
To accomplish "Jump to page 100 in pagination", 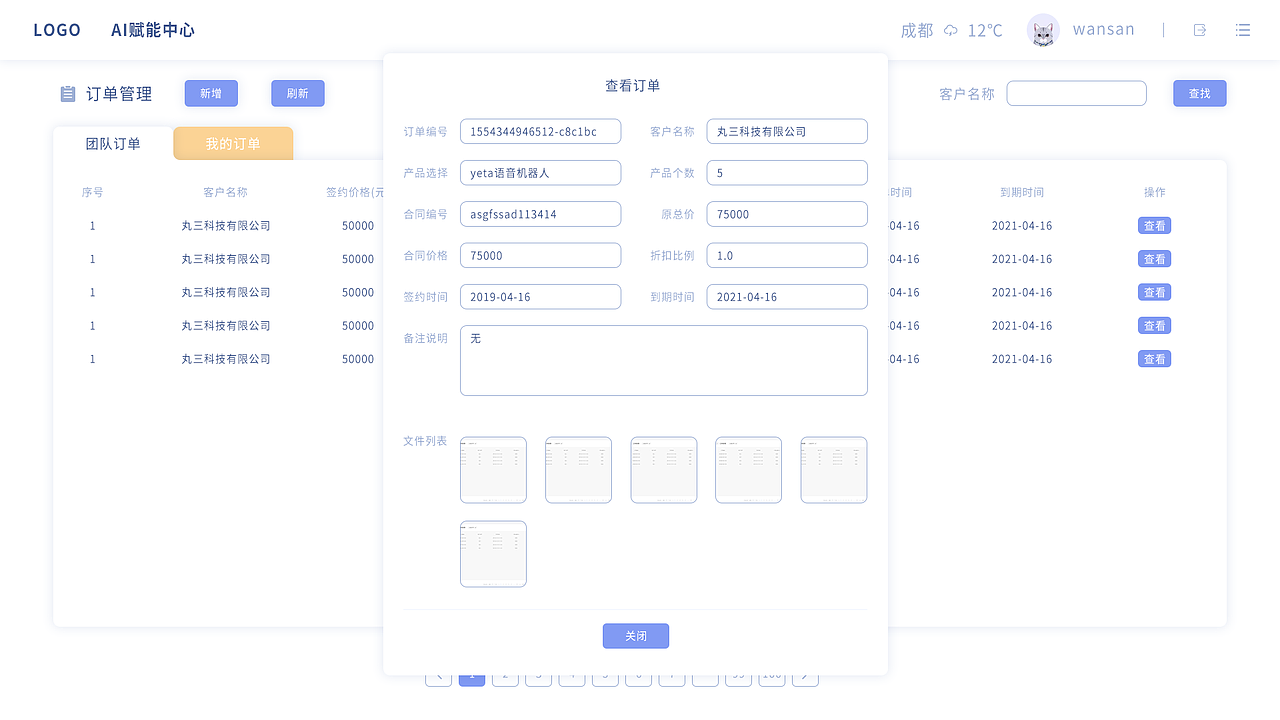I will [771, 674].
